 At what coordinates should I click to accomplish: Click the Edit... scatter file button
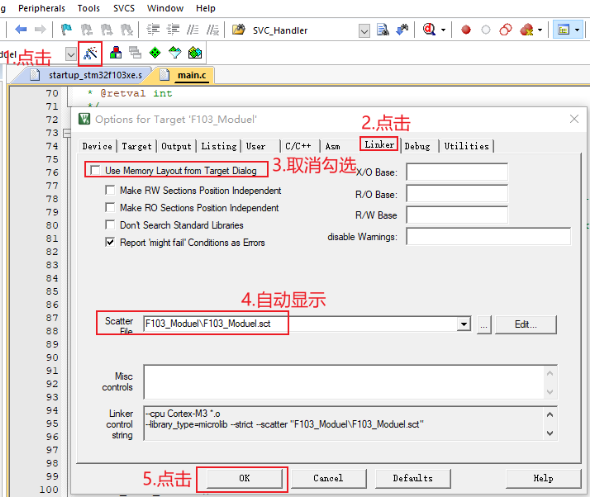[526, 324]
